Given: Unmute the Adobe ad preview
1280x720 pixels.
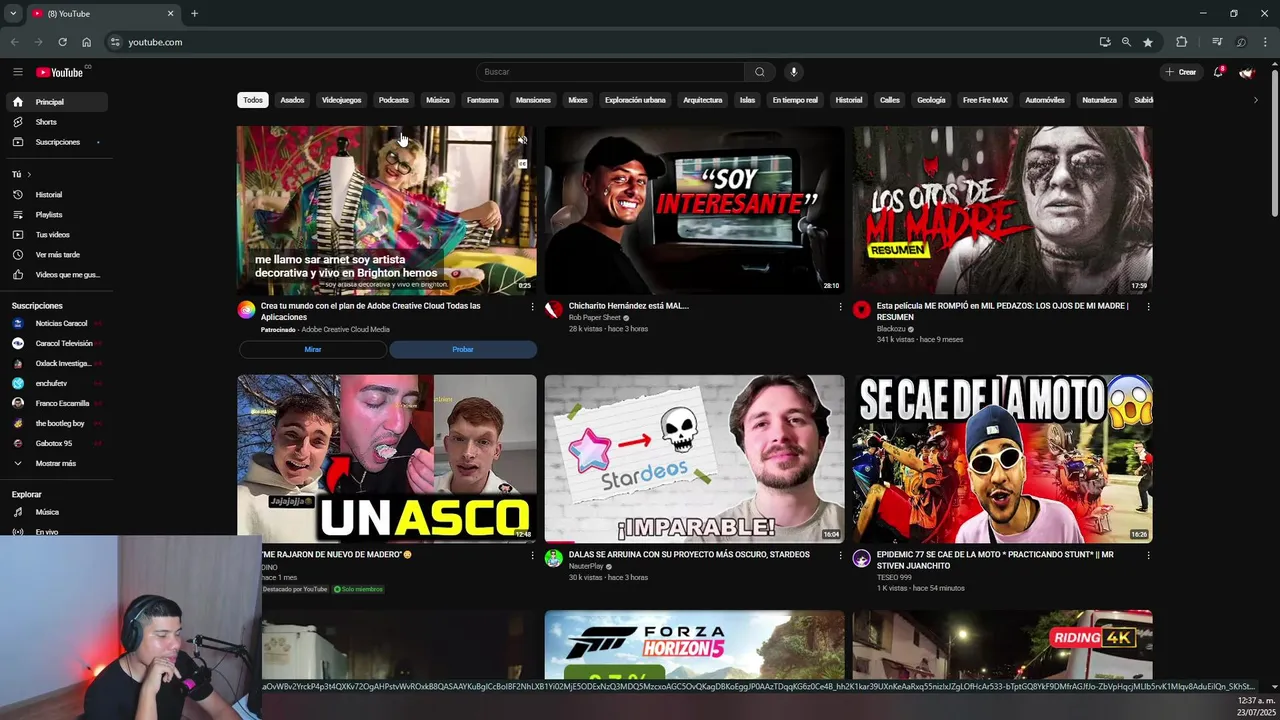Looking at the screenshot, I should click(x=522, y=140).
